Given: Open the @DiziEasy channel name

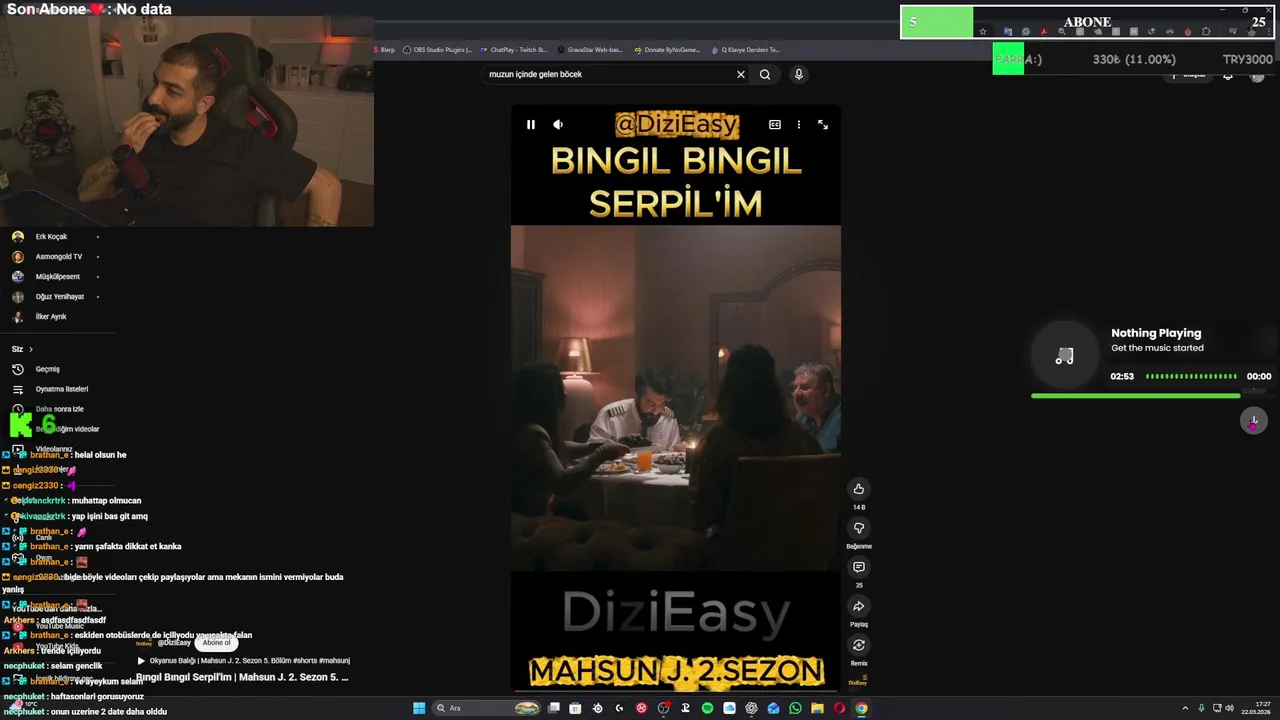Looking at the screenshot, I should 174,643.
